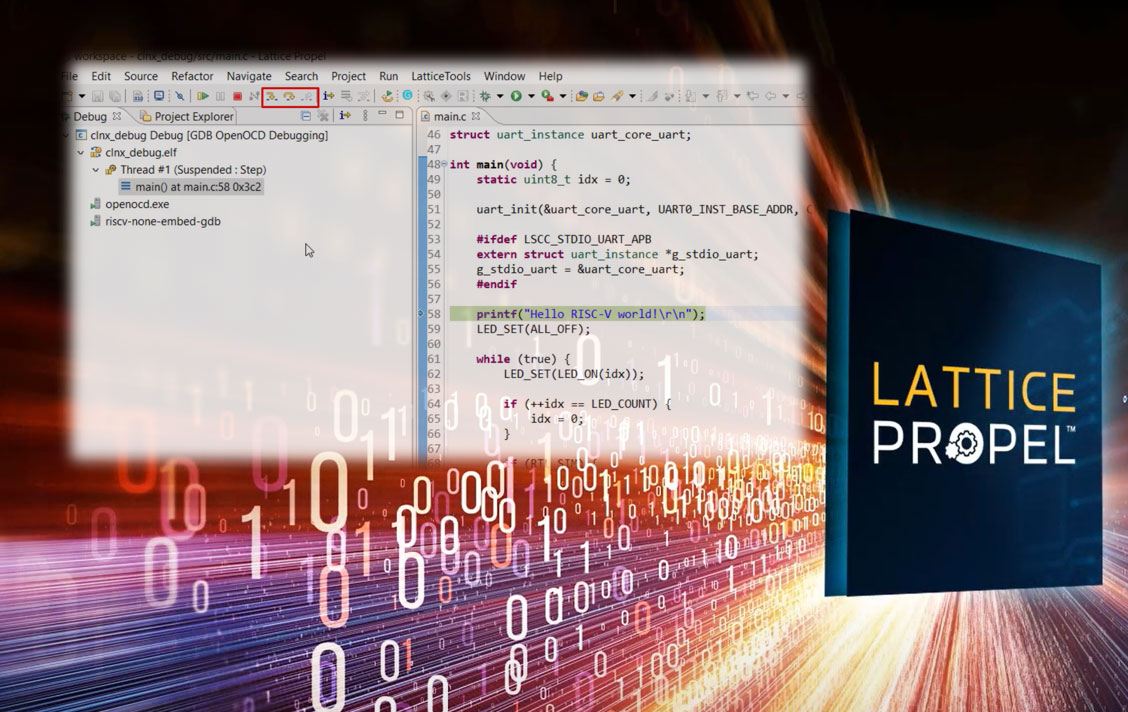Image resolution: width=1128 pixels, height=712 pixels.
Task: Collapse the clnx_debug.elf tree node
Action: tap(81, 152)
